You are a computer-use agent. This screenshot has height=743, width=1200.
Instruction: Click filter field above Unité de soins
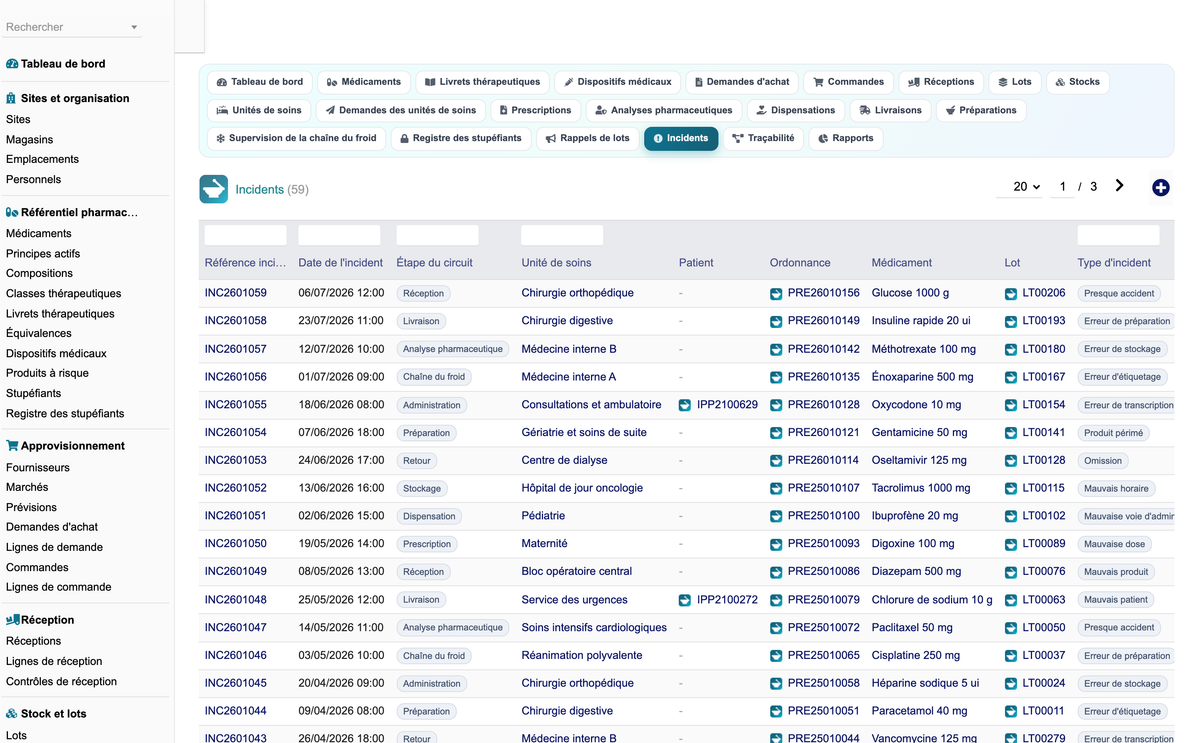coord(562,235)
